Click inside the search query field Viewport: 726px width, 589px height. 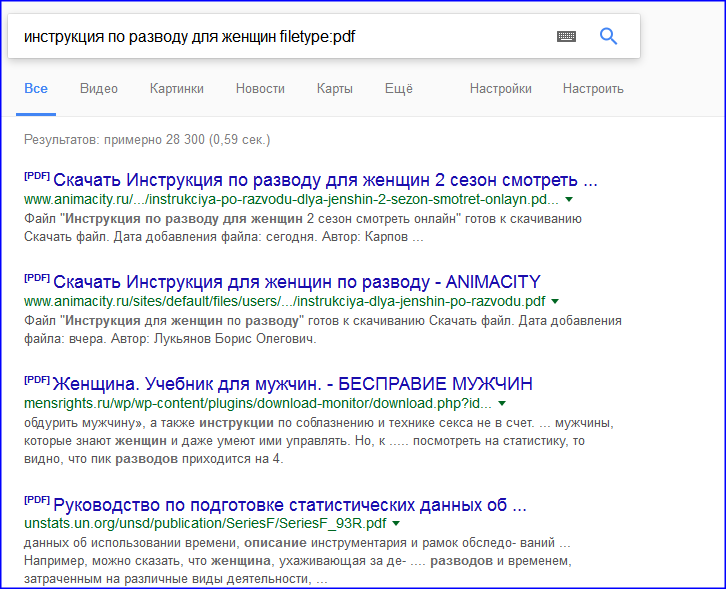(x=280, y=37)
